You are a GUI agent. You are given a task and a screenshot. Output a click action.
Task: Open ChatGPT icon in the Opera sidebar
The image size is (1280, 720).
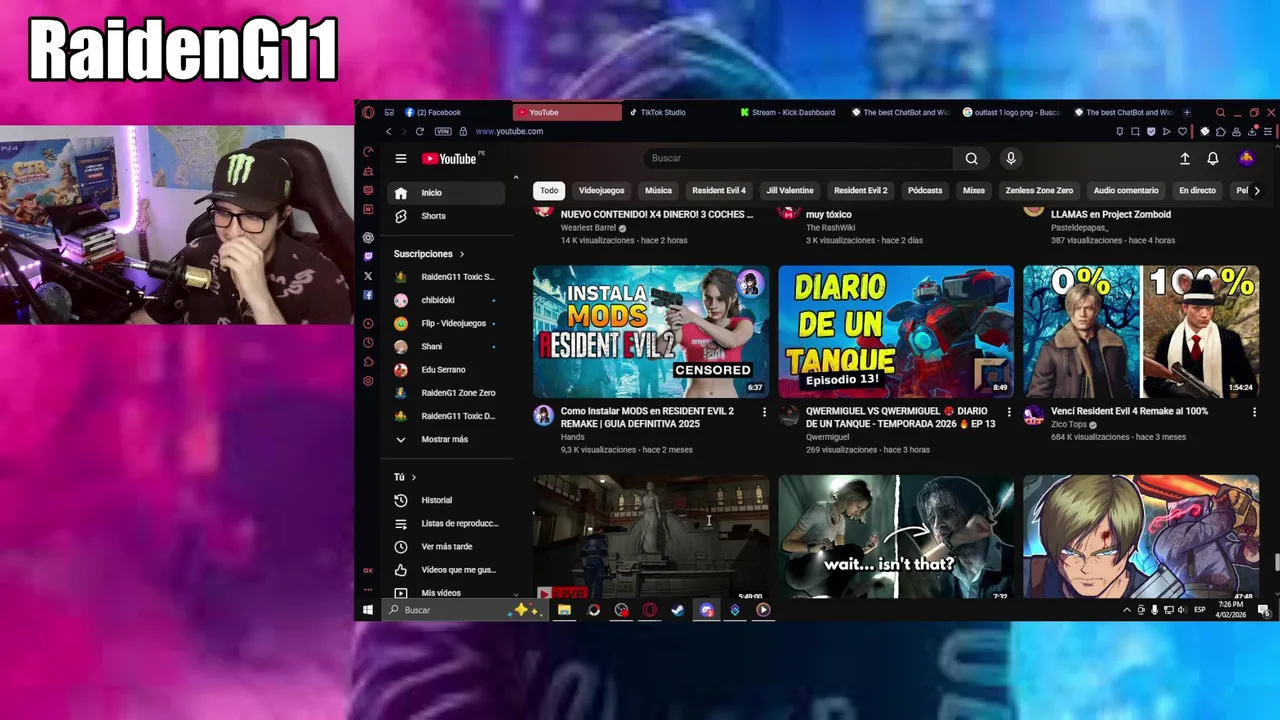click(x=368, y=237)
